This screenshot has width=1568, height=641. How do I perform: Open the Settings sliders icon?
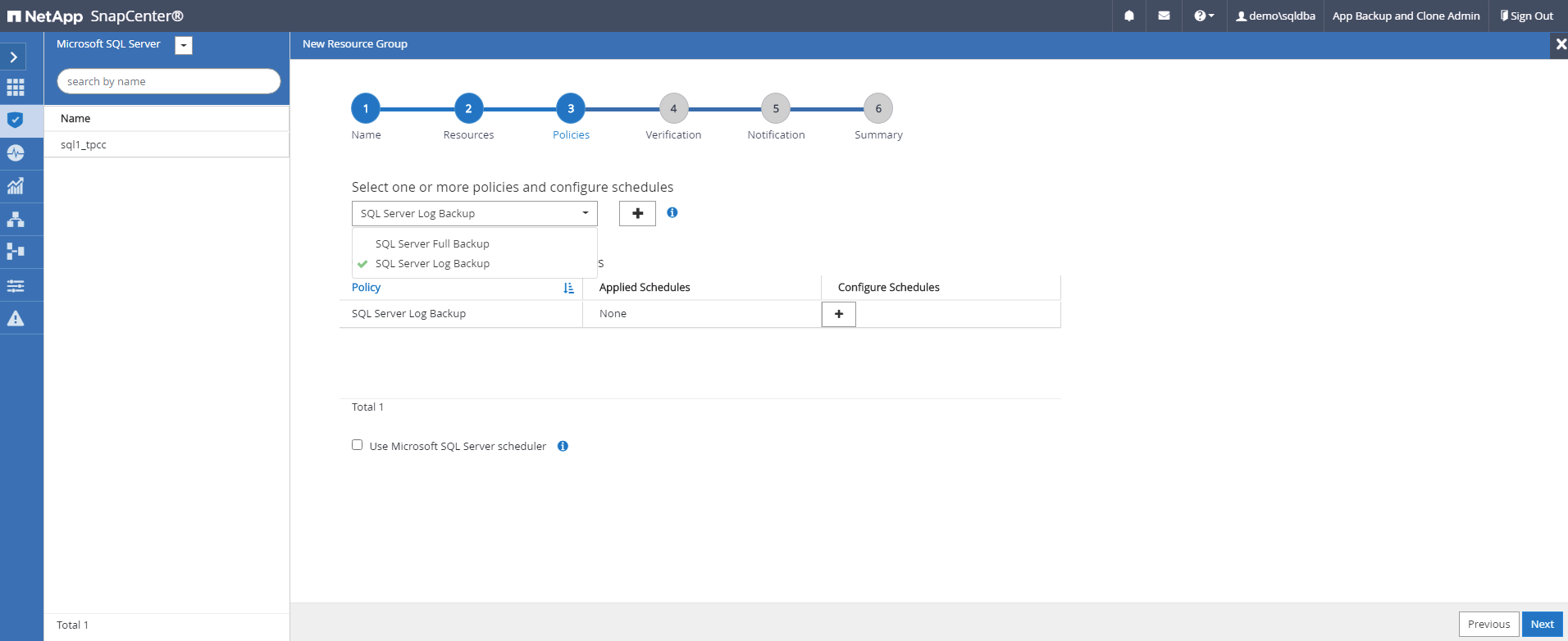tap(16, 285)
